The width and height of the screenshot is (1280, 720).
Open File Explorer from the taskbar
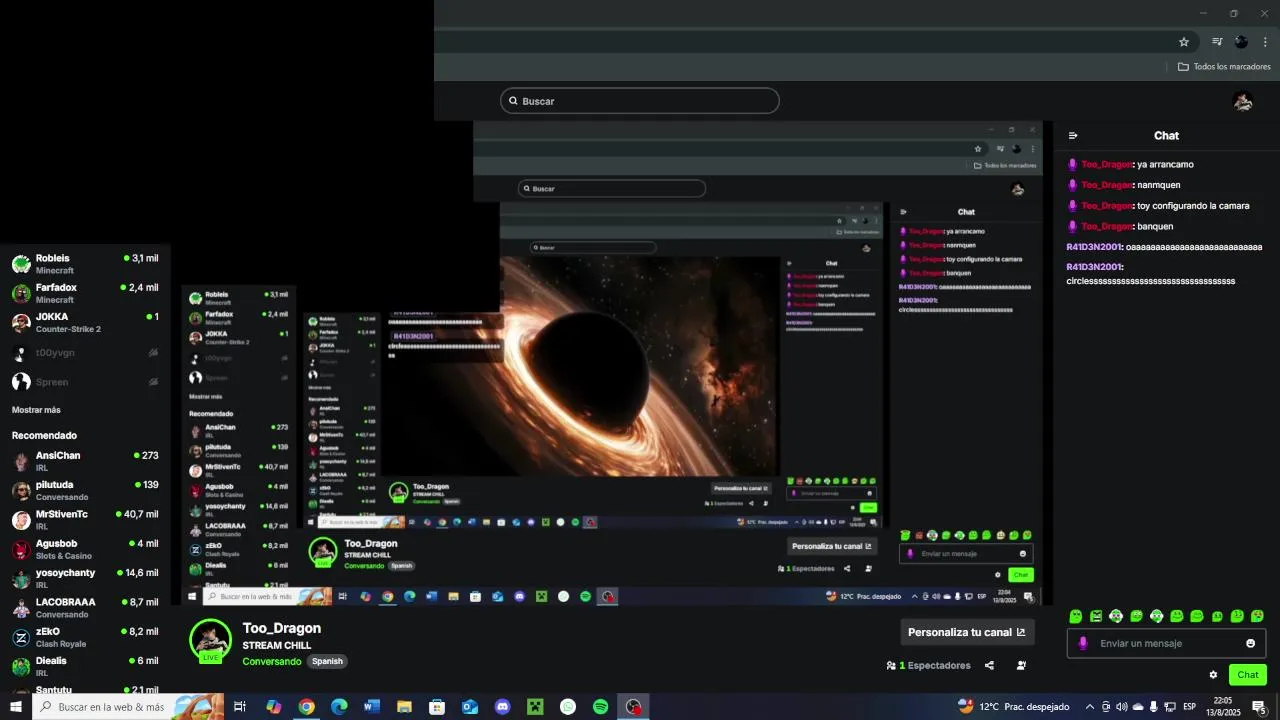pyautogui.click(x=404, y=707)
